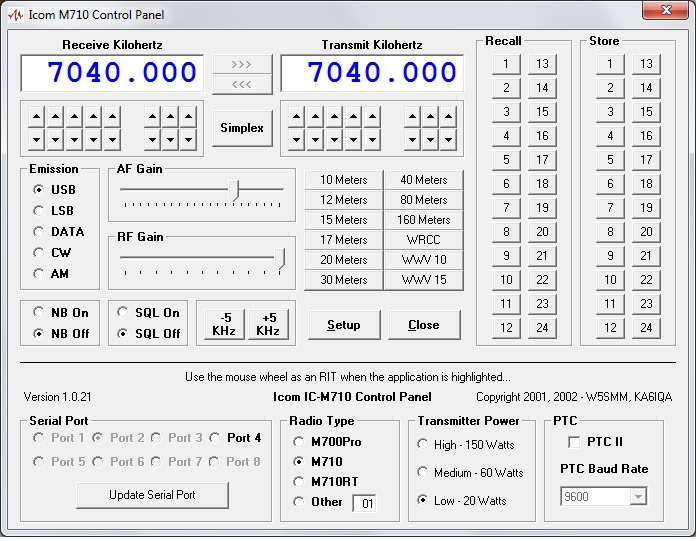The width and height of the screenshot is (696, 541).
Task: Set transmitter power to Medium 60 Watts
Action: click(x=471, y=473)
